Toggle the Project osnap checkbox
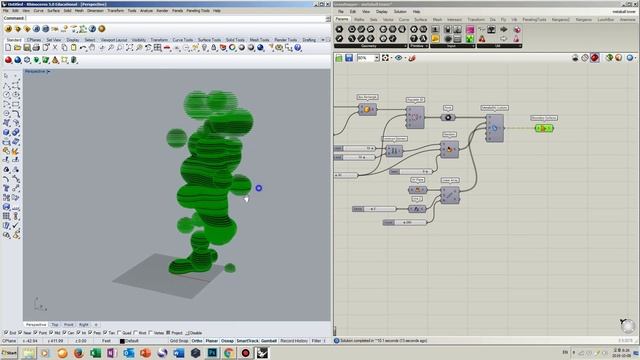The image size is (640, 360). 168,333
